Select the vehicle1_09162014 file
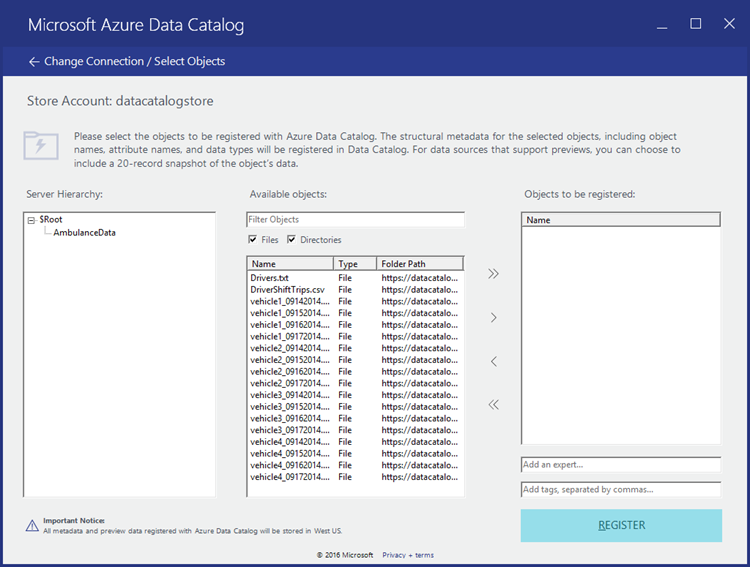Screen dimensions: 750x567 pos(354,325)
